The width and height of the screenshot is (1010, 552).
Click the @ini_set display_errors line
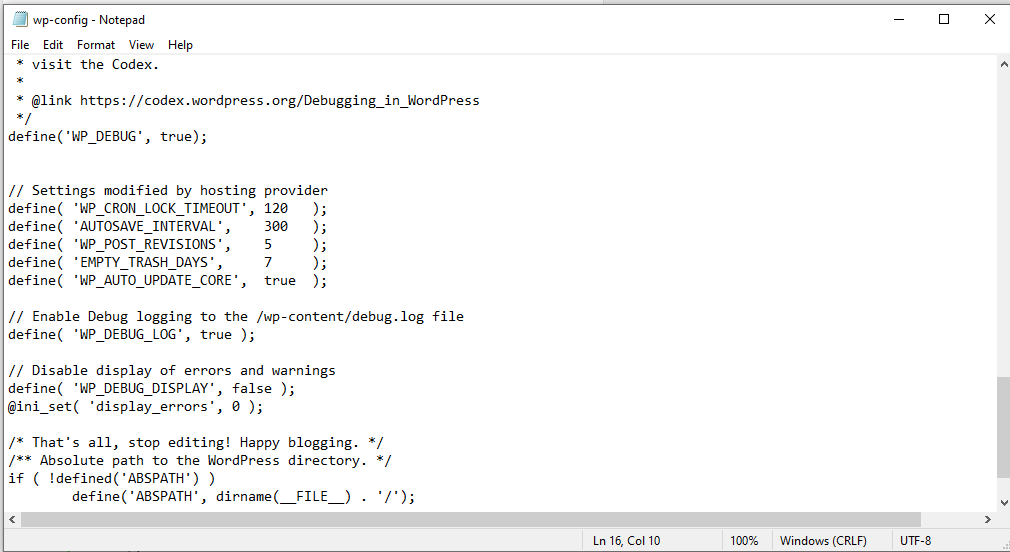[135, 407]
